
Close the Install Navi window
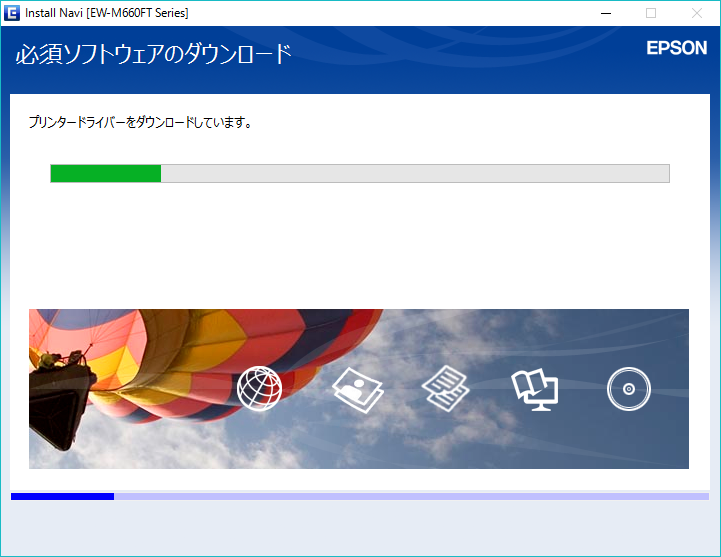pyautogui.click(x=697, y=13)
